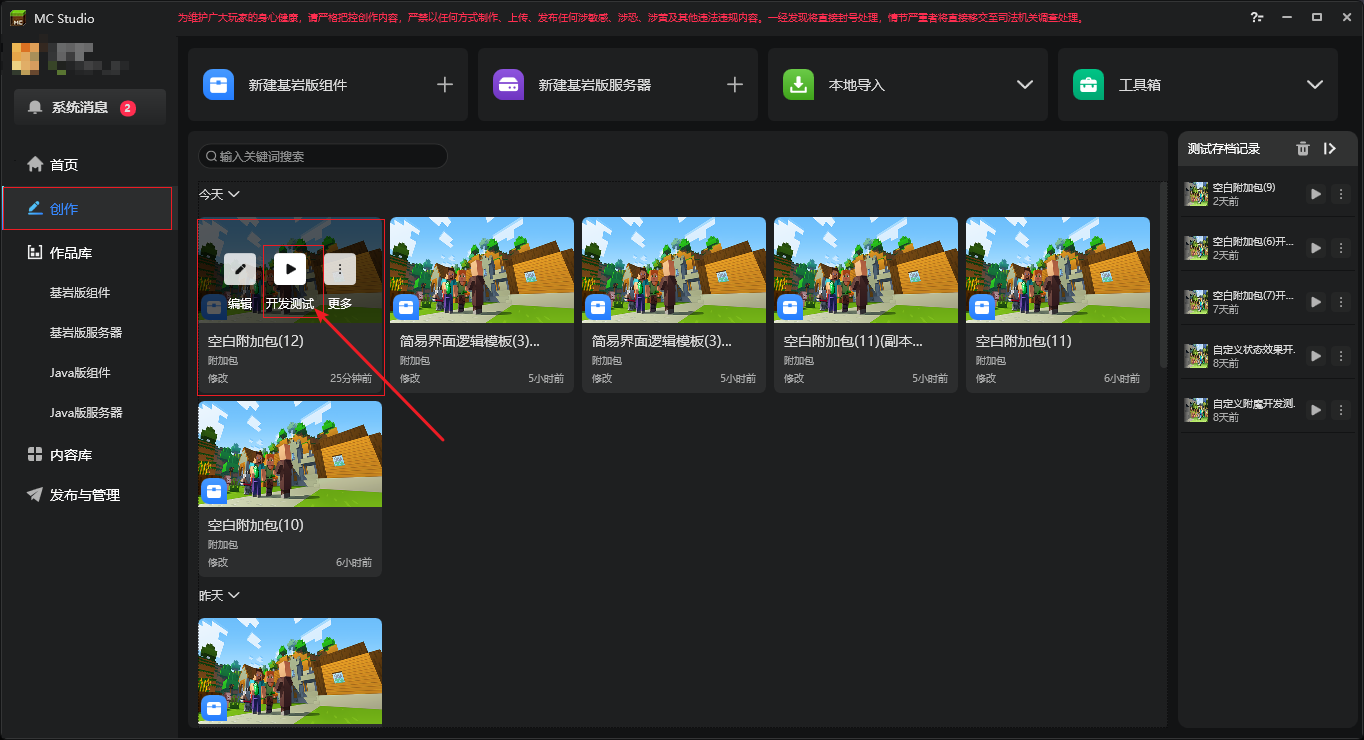Expand the 本地导入 dropdown chevron
Image resolution: width=1364 pixels, height=740 pixels.
(x=1025, y=85)
